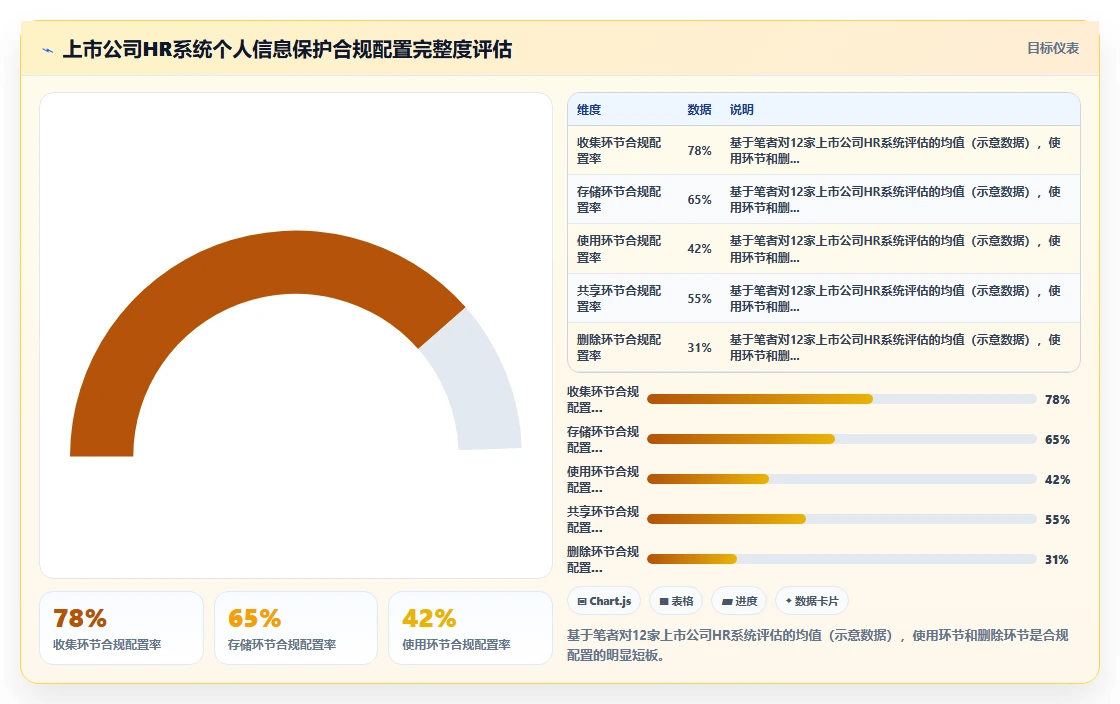This screenshot has width=1120, height=704.
Task: Select the 共享环节合规配置率 table row name
Action: coord(619,298)
